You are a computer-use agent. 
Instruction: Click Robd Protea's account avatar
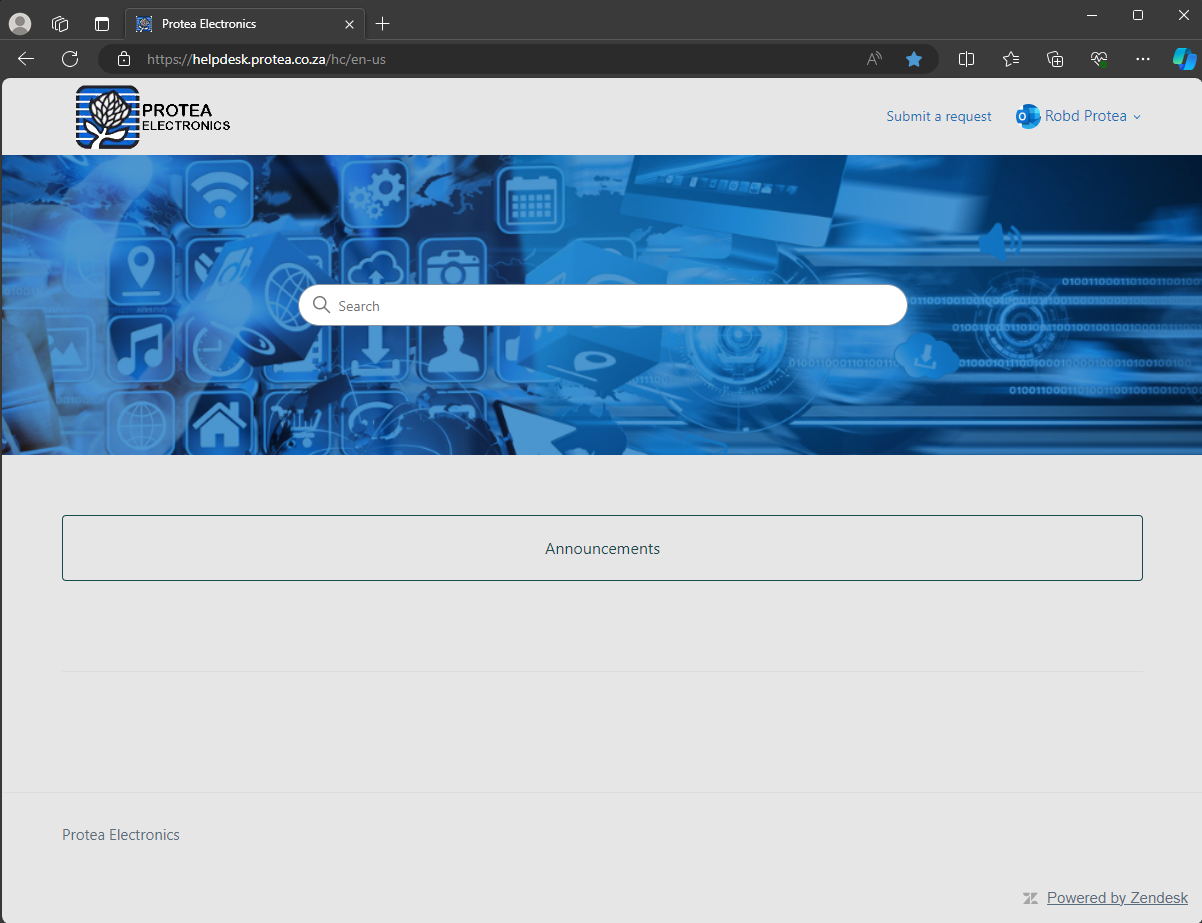pyautogui.click(x=1027, y=116)
